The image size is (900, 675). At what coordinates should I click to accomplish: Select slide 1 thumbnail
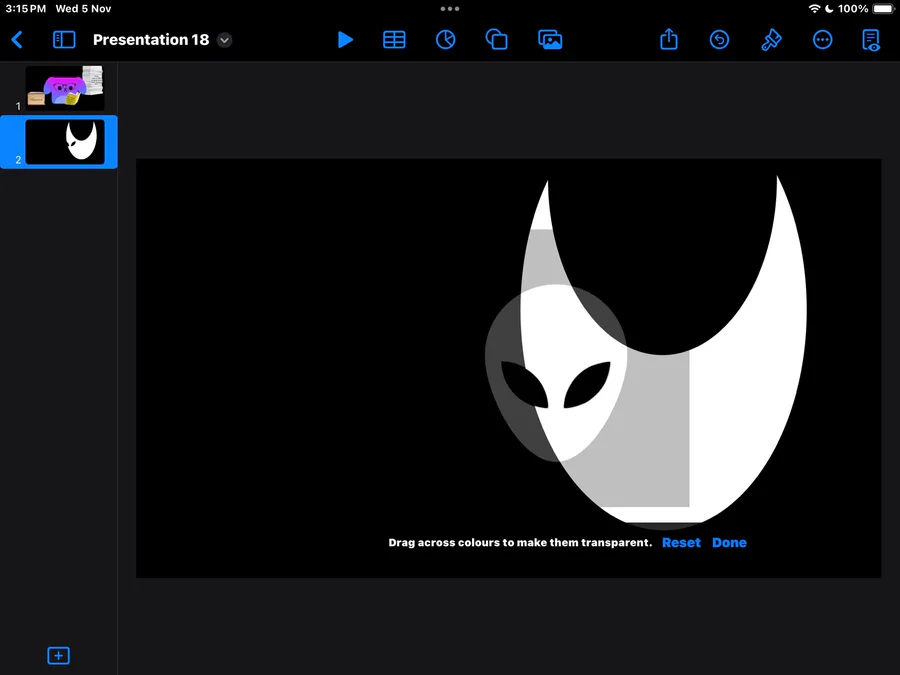(65, 88)
